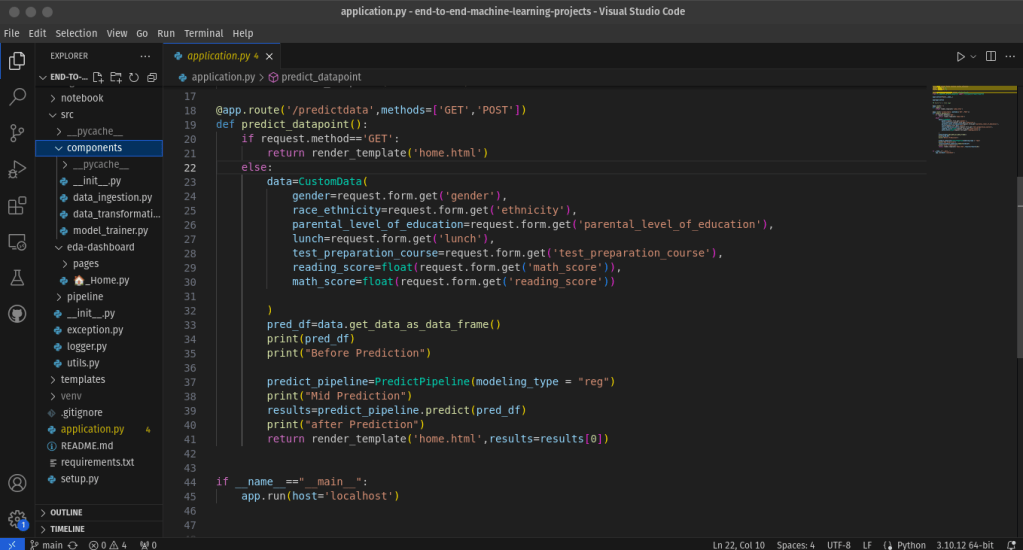Viewport: 1023px width, 550px height.
Task: Expand the notebook folder
Action: coord(81,98)
